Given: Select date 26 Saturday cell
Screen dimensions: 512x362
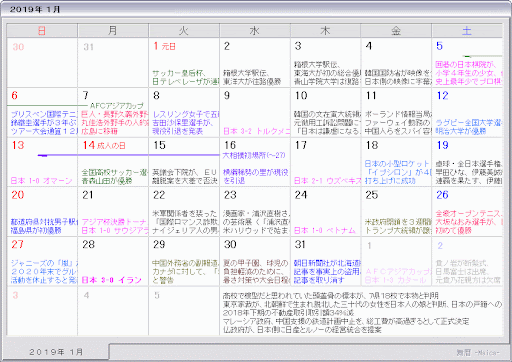Looking at the screenshot, I should click(x=467, y=212).
